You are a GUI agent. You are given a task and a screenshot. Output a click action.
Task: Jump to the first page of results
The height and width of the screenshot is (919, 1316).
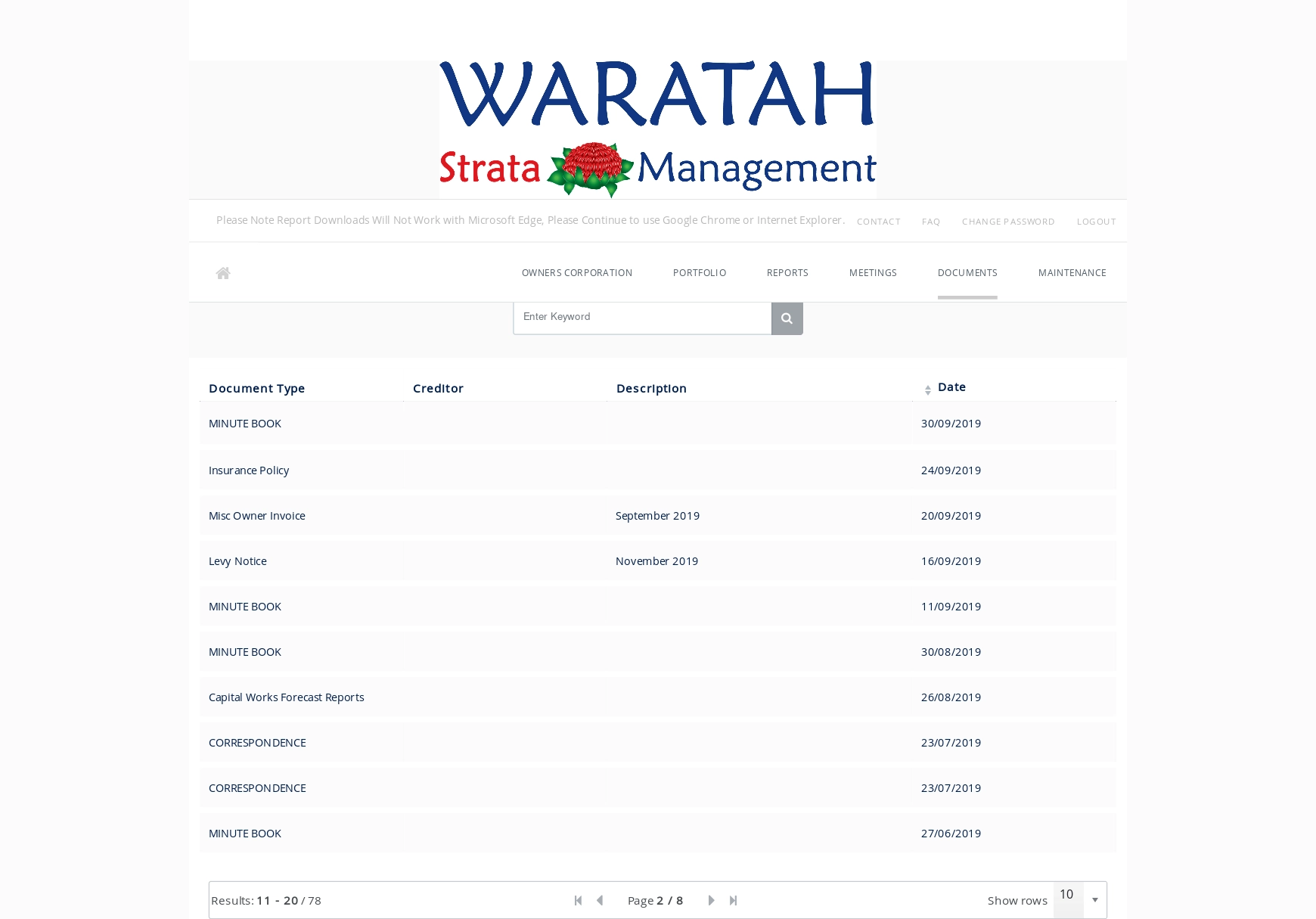(579, 900)
